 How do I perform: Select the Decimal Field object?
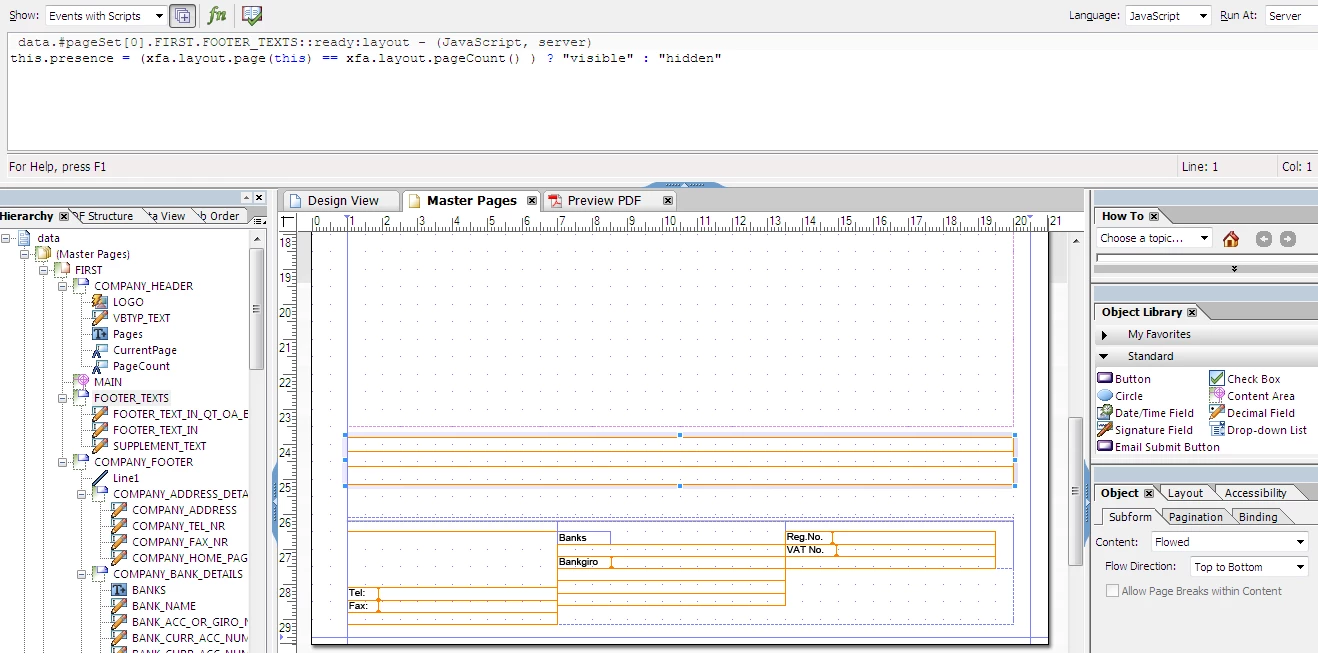click(1252, 413)
